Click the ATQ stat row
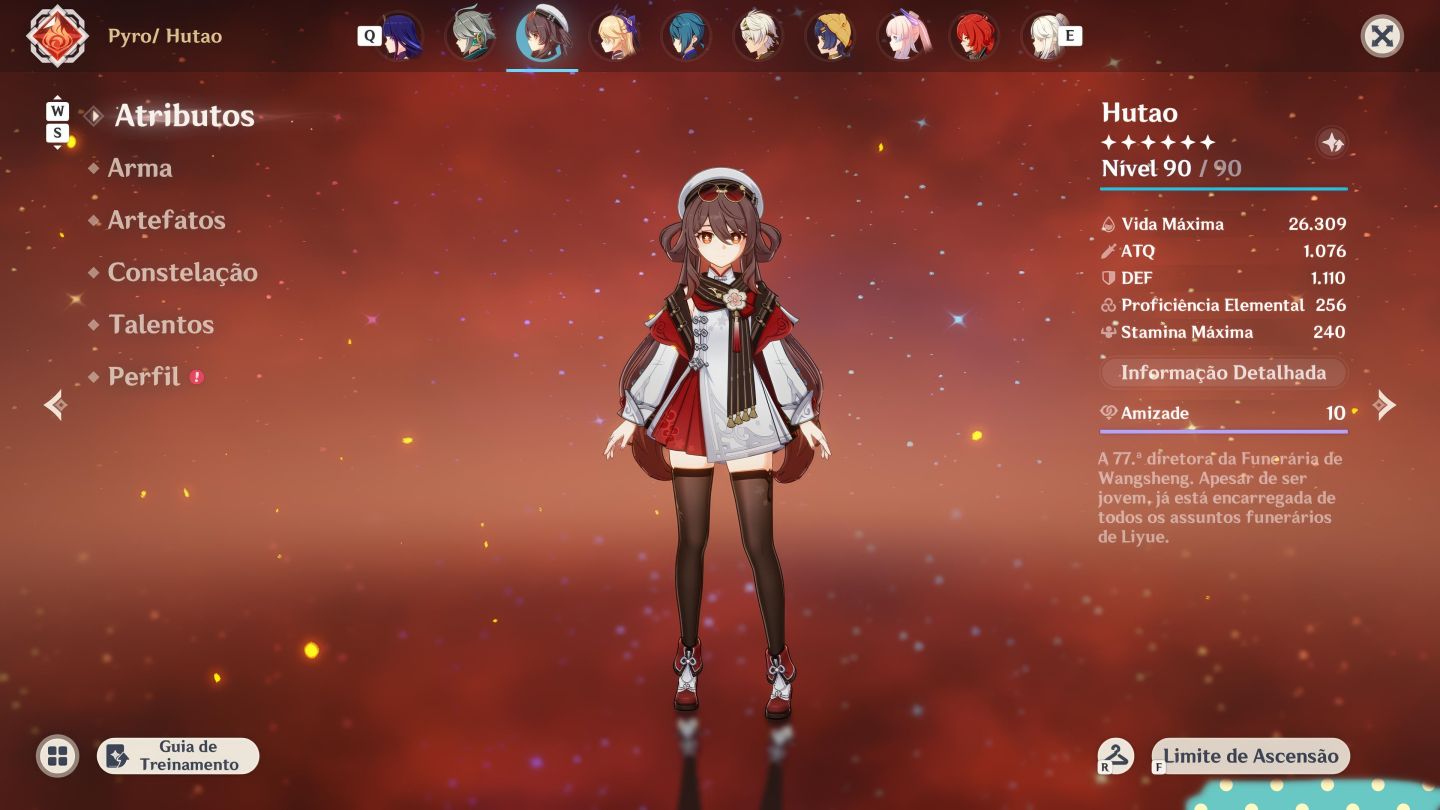Viewport: 1440px width, 810px height. [1223, 251]
